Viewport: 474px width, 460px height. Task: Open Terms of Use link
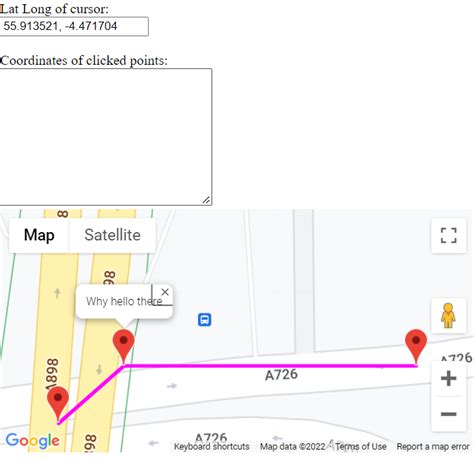(361, 446)
